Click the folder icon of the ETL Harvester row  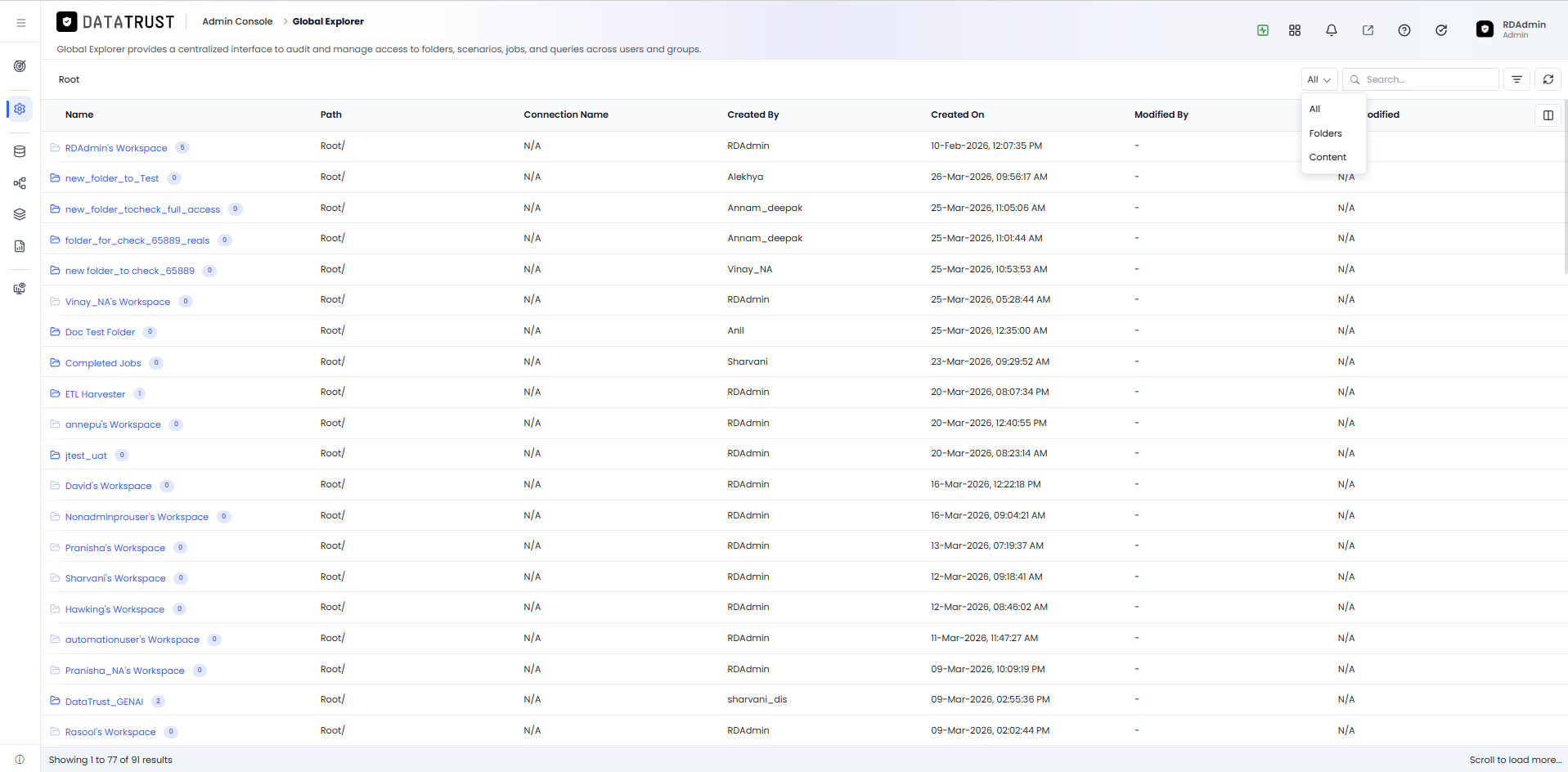pos(55,393)
